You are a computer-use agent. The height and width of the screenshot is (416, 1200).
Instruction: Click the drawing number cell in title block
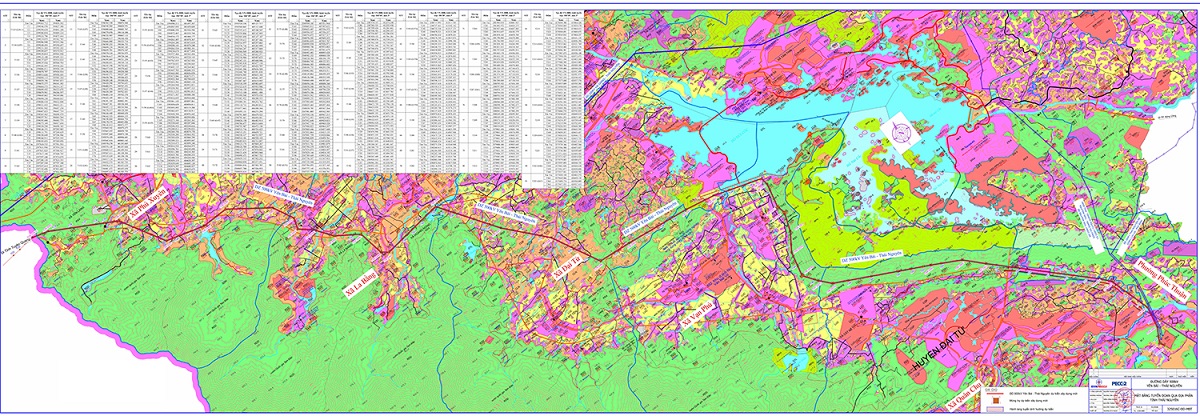coord(1180,409)
